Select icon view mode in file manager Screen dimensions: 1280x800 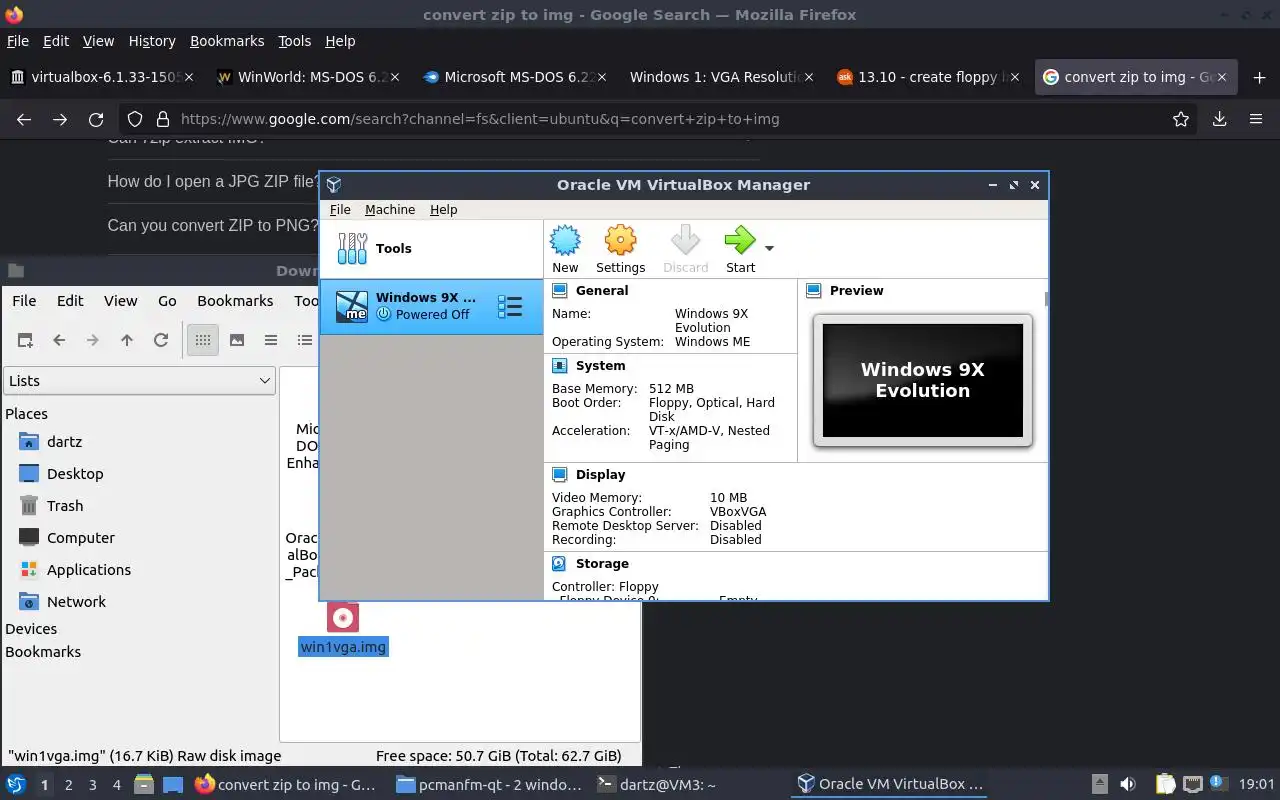point(203,340)
